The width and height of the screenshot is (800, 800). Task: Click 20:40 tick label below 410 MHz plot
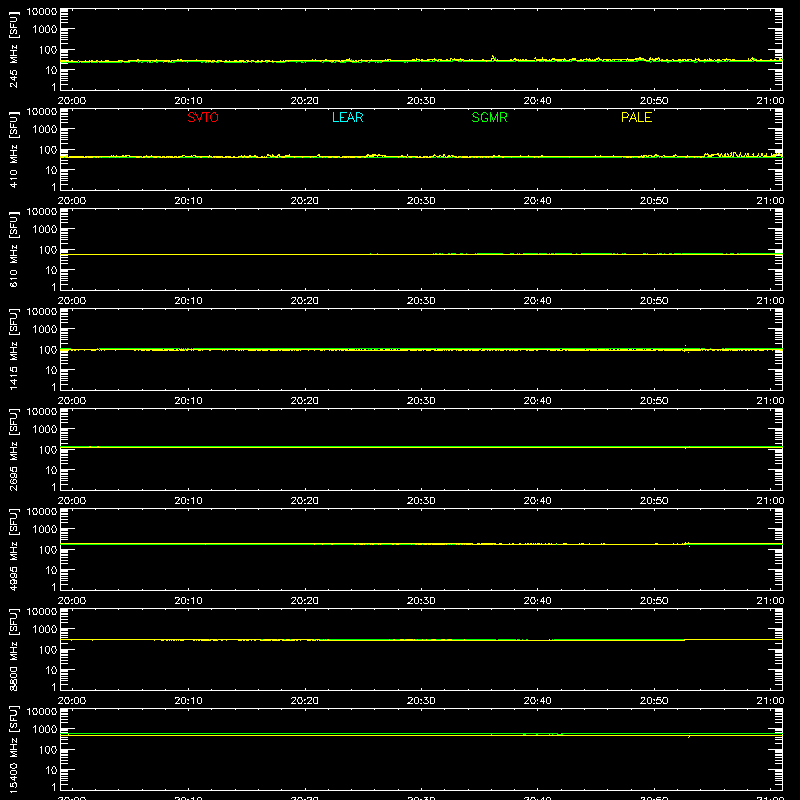click(537, 201)
